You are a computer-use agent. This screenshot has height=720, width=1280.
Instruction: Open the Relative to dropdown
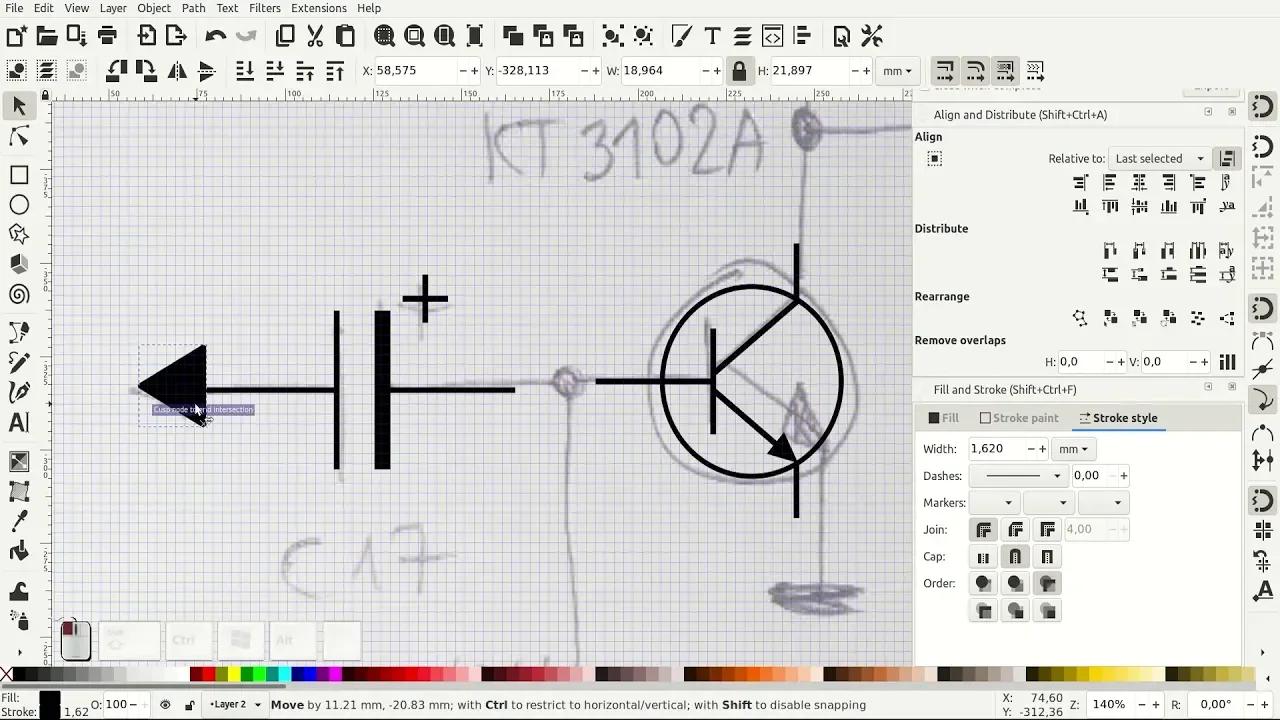click(1158, 158)
